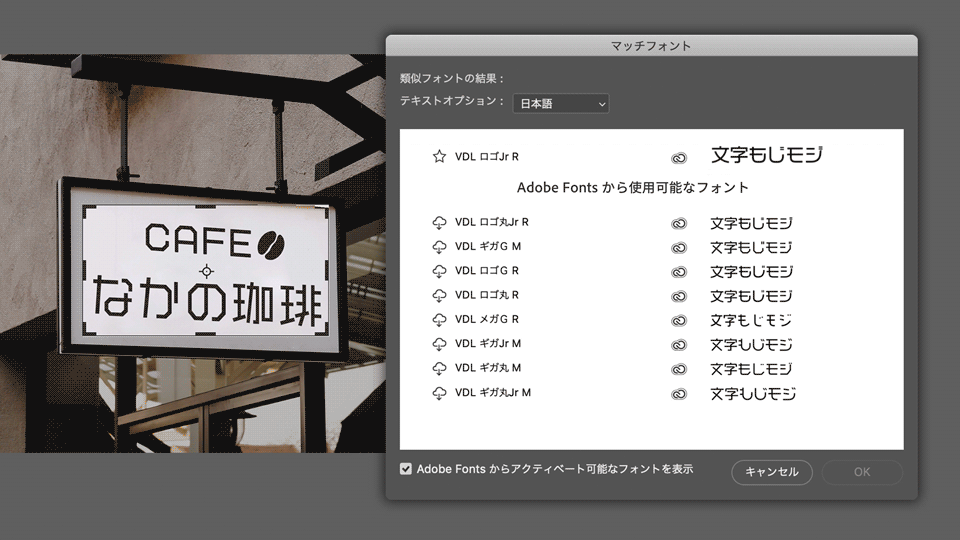
Task: Click 文字もじモジ preview for VDL ロゴJr R
Action: click(x=767, y=155)
